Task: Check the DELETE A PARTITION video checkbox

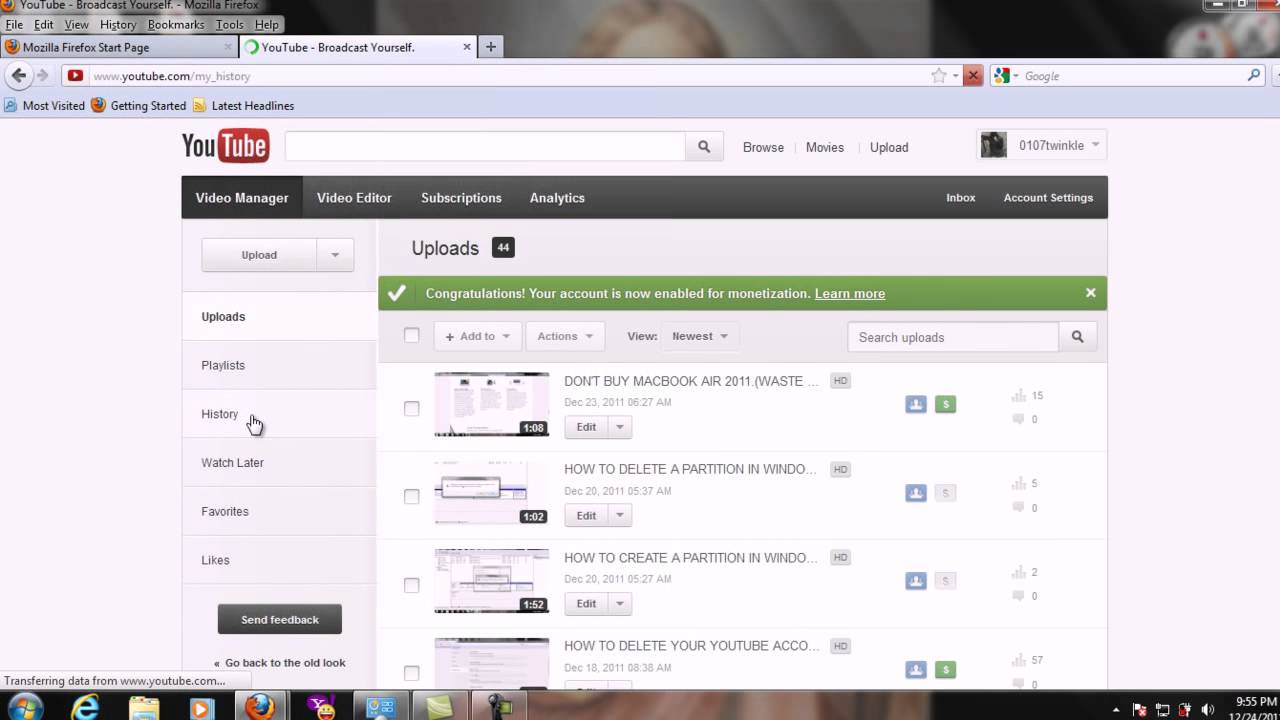Action: (x=411, y=496)
